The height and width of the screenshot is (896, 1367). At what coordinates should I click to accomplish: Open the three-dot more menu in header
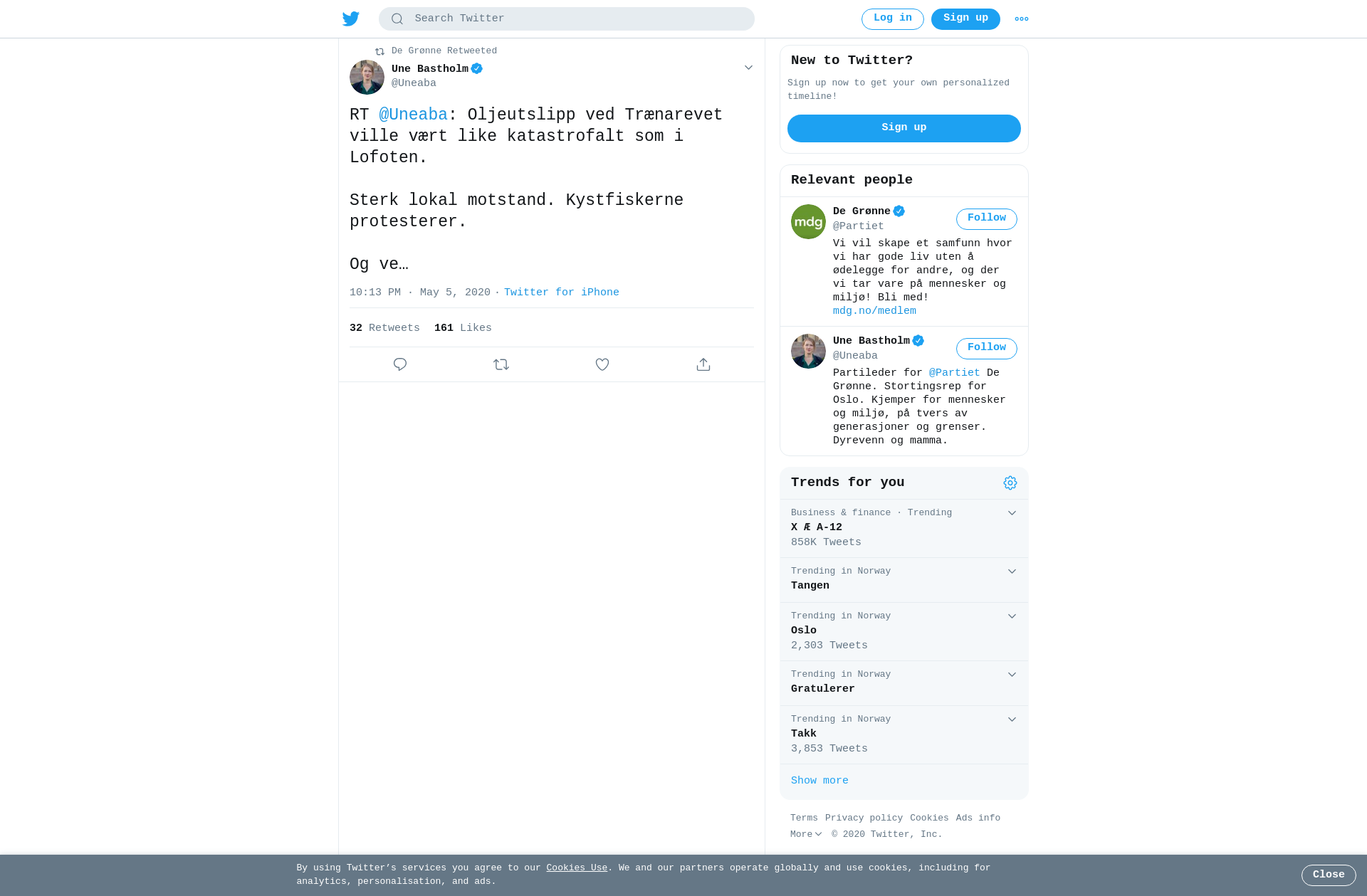[x=1022, y=19]
